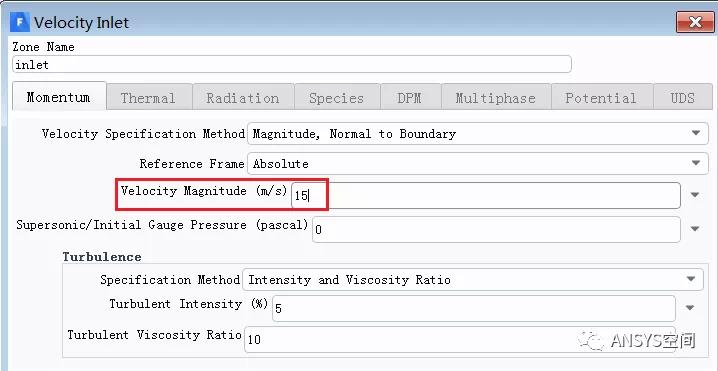Click the Zone Name field containing inlet

292,65
